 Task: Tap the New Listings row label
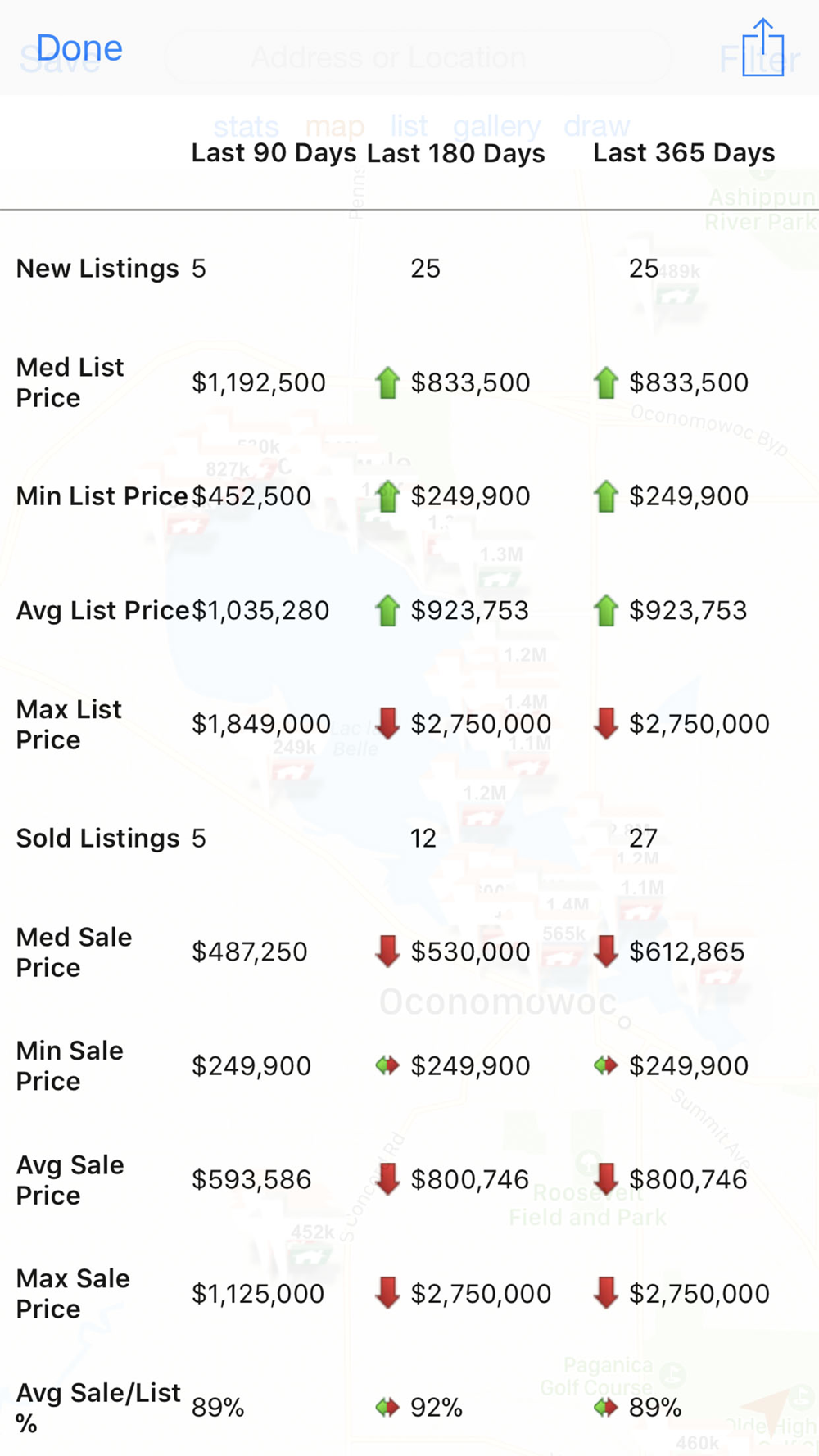[97, 269]
